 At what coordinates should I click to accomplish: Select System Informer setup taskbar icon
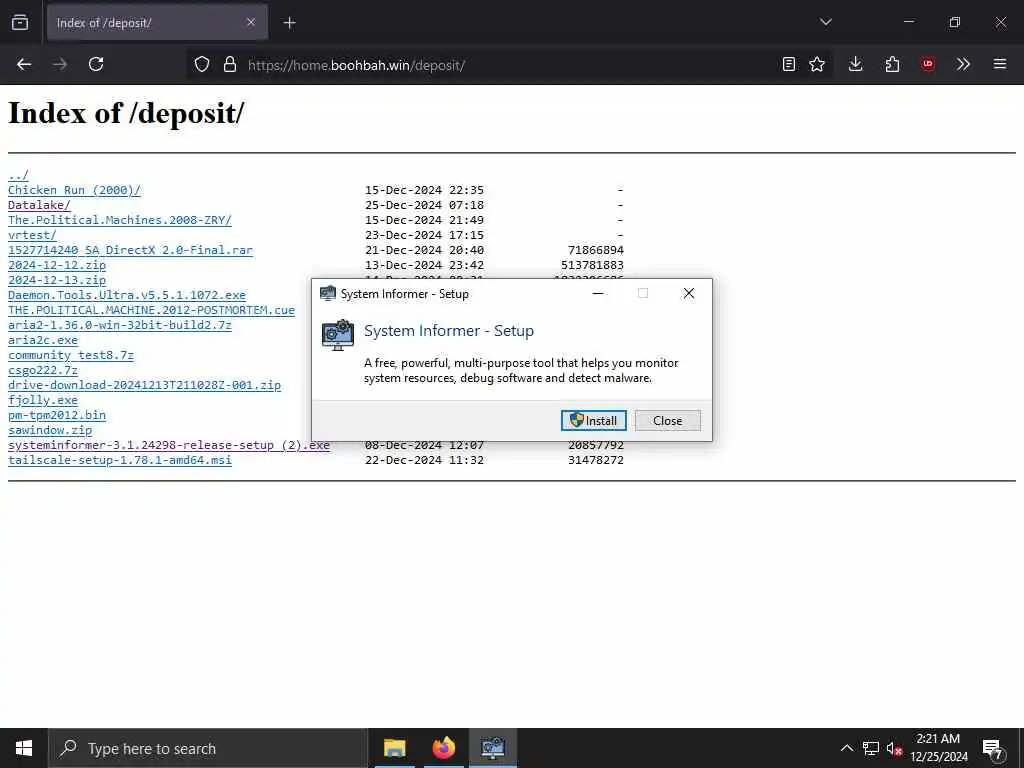[x=493, y=748]
